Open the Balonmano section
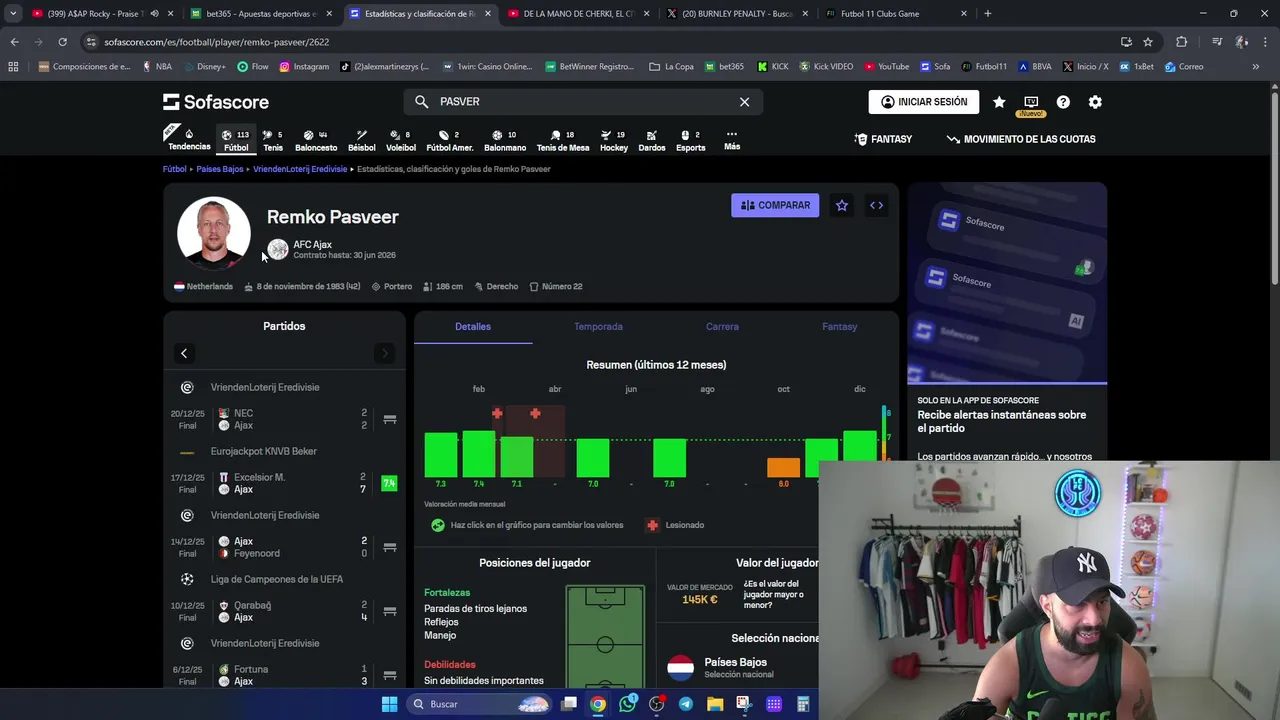Viewport: 1280px width, 720px height. pos(505,140)
